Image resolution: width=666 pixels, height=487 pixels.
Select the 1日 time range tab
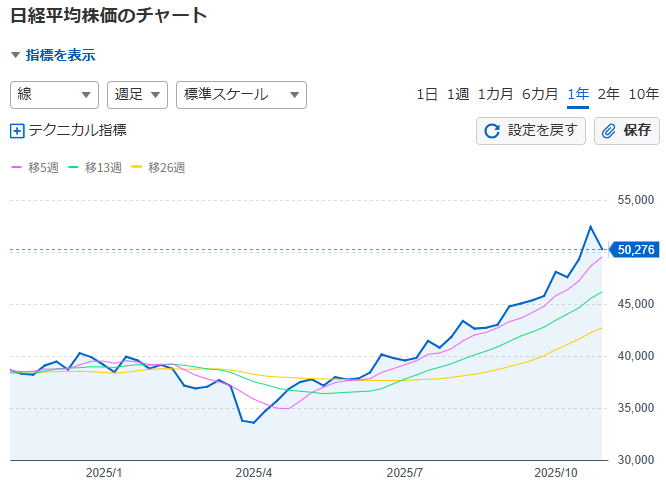click(427, 94)
